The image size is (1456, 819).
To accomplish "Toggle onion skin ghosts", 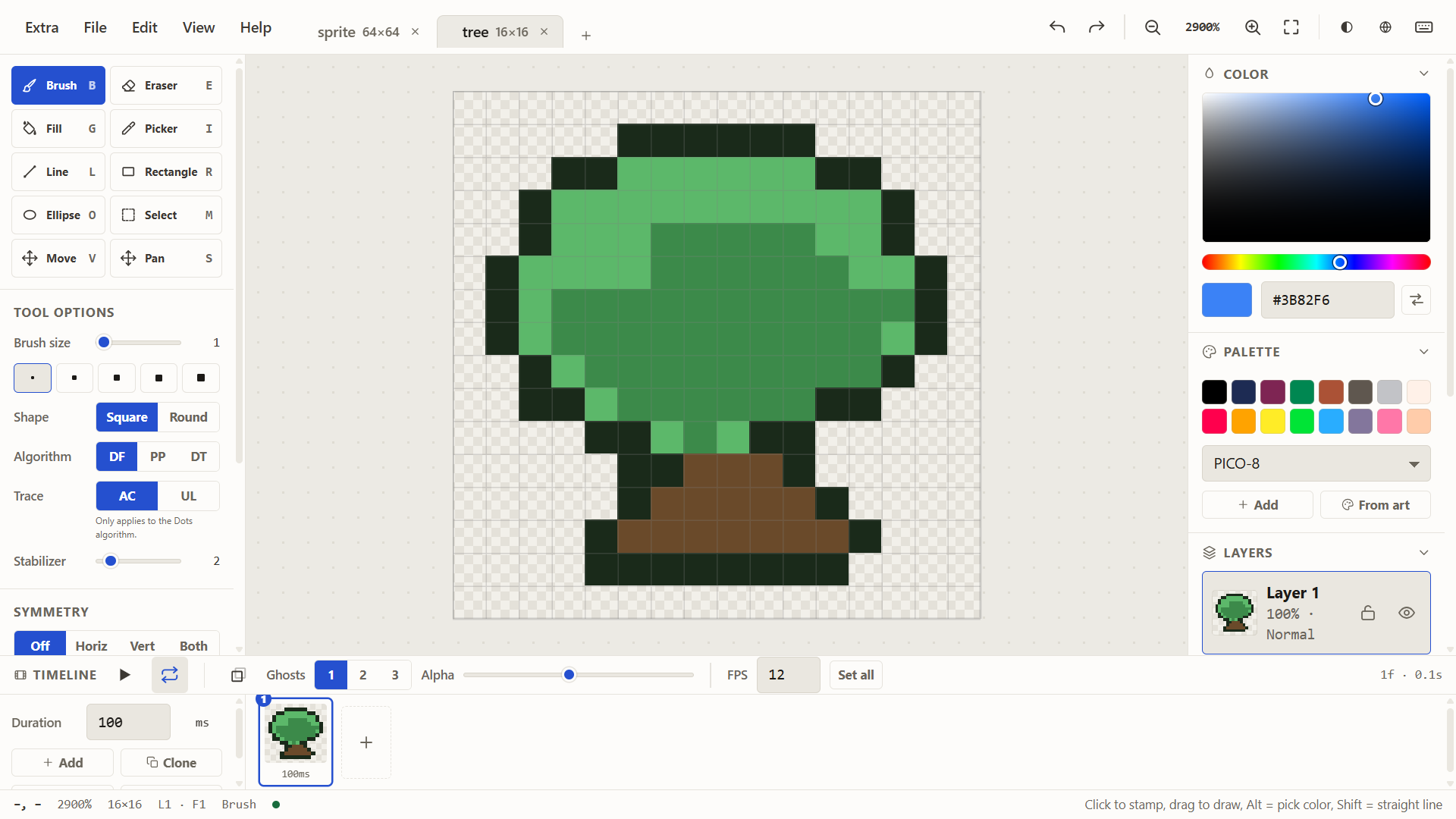I will pos(238,675).
